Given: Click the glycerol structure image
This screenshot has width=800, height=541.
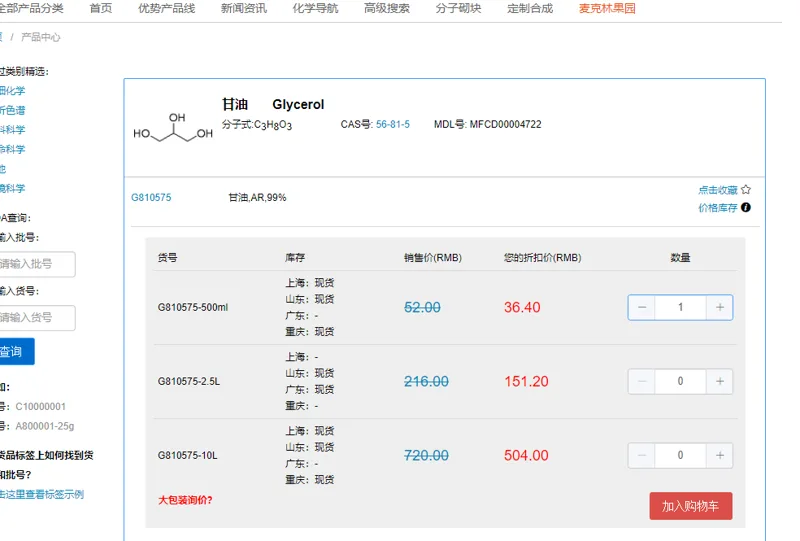Looking at the screenshot, I should click(x=173, y=128).
